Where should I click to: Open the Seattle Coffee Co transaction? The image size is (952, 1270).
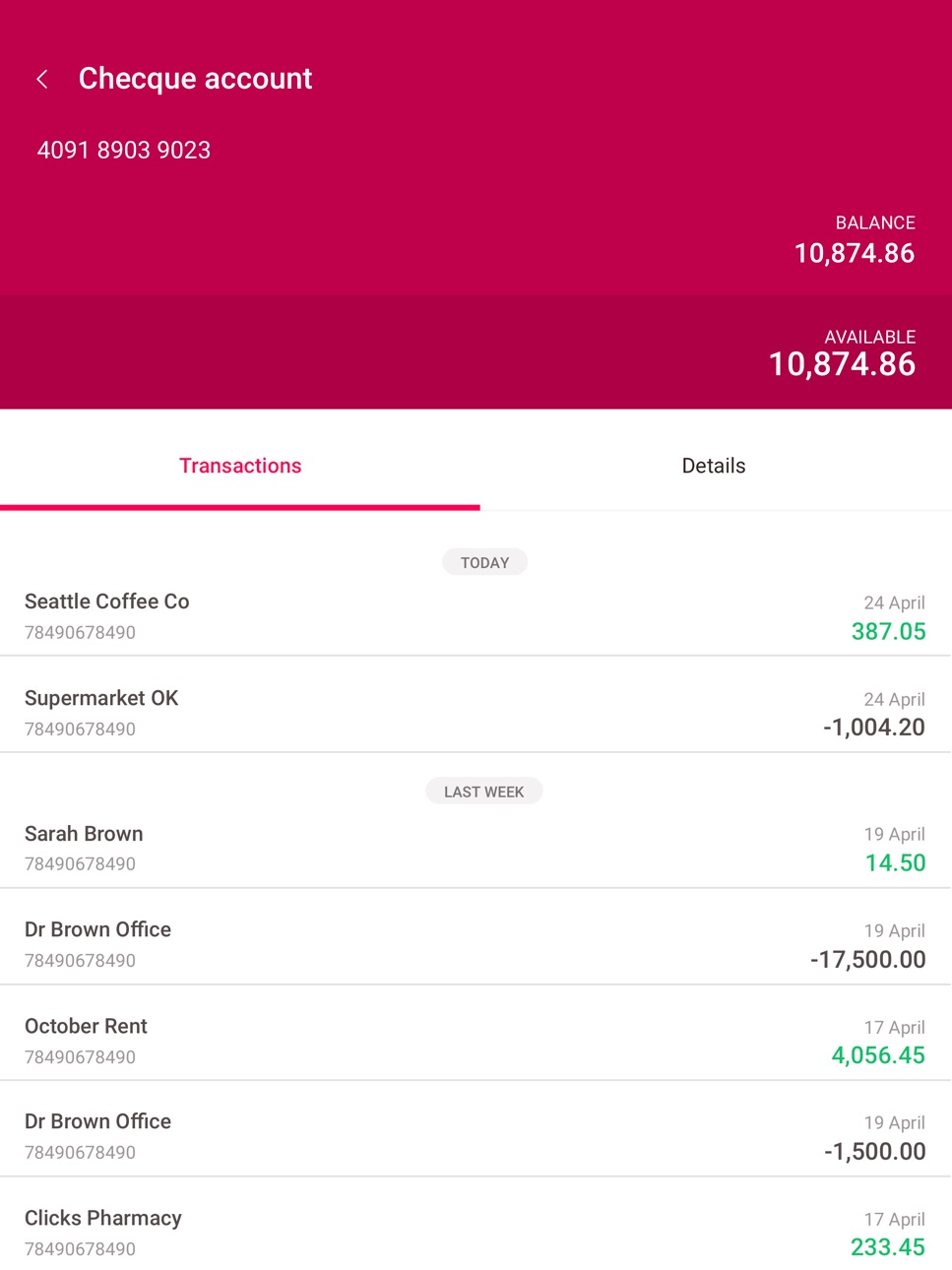click(476, 617)
